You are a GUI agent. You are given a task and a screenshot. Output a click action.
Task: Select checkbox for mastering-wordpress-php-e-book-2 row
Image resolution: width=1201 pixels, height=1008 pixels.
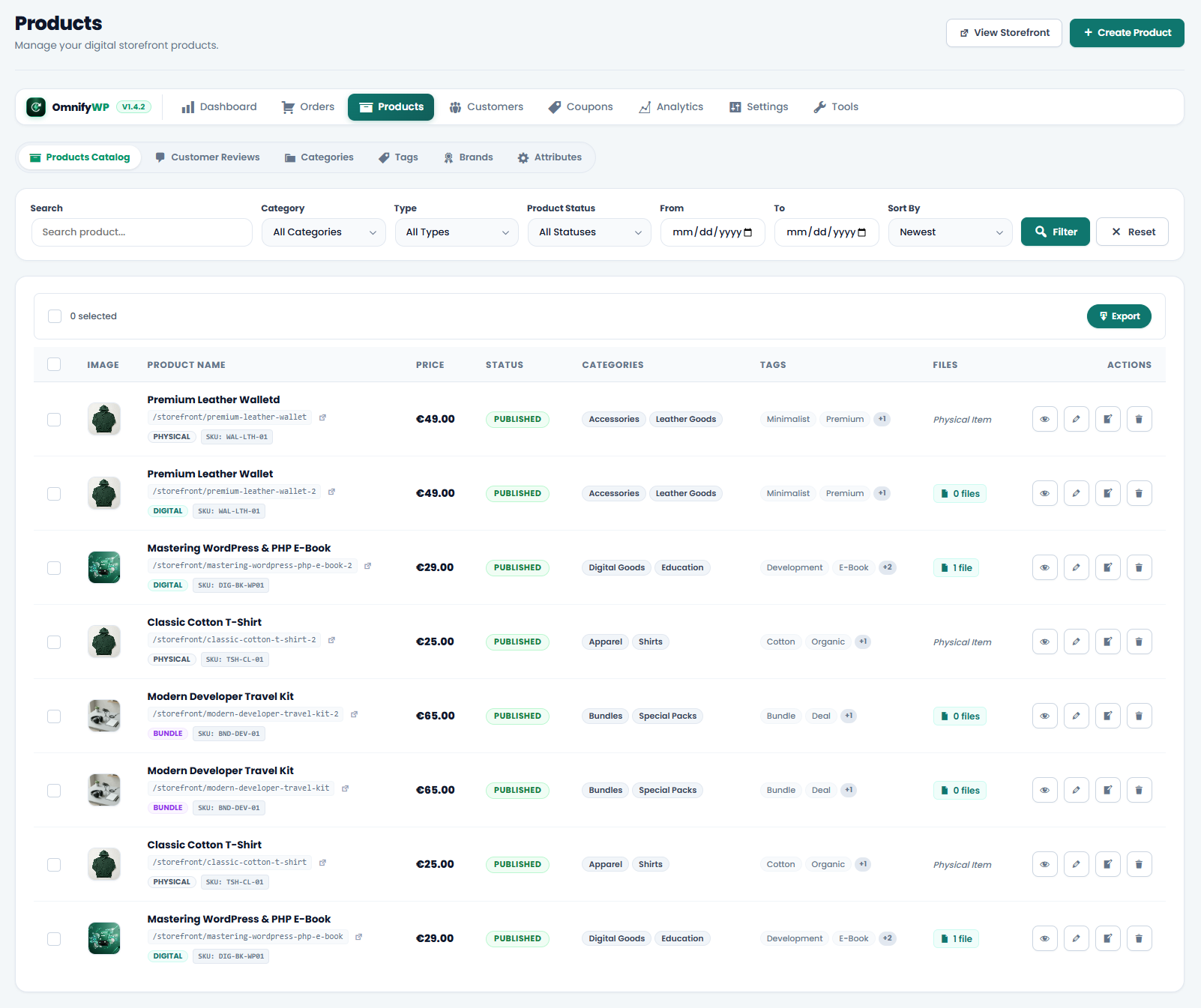[54, 568]
